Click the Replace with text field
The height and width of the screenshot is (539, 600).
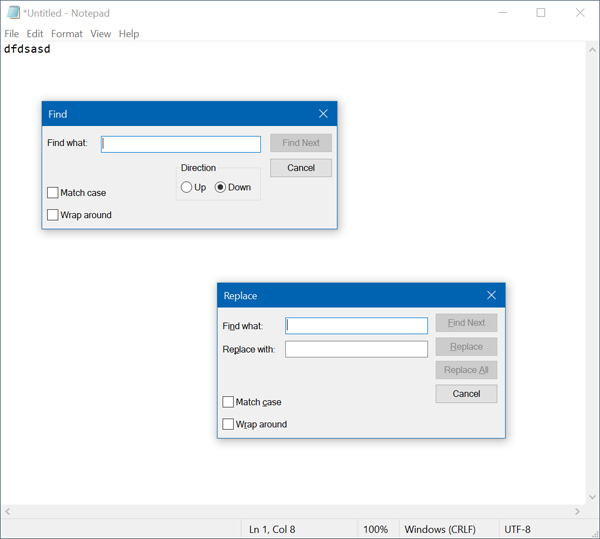pos(356,349)
